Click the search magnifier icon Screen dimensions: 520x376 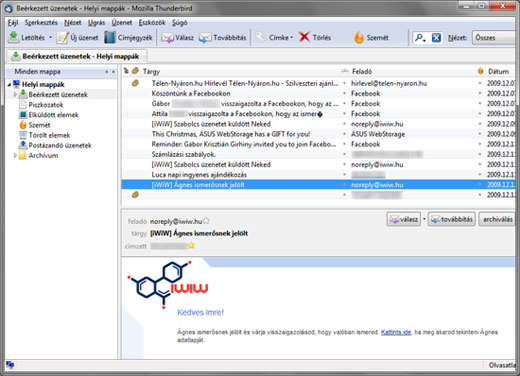click(x=420, y=38)
